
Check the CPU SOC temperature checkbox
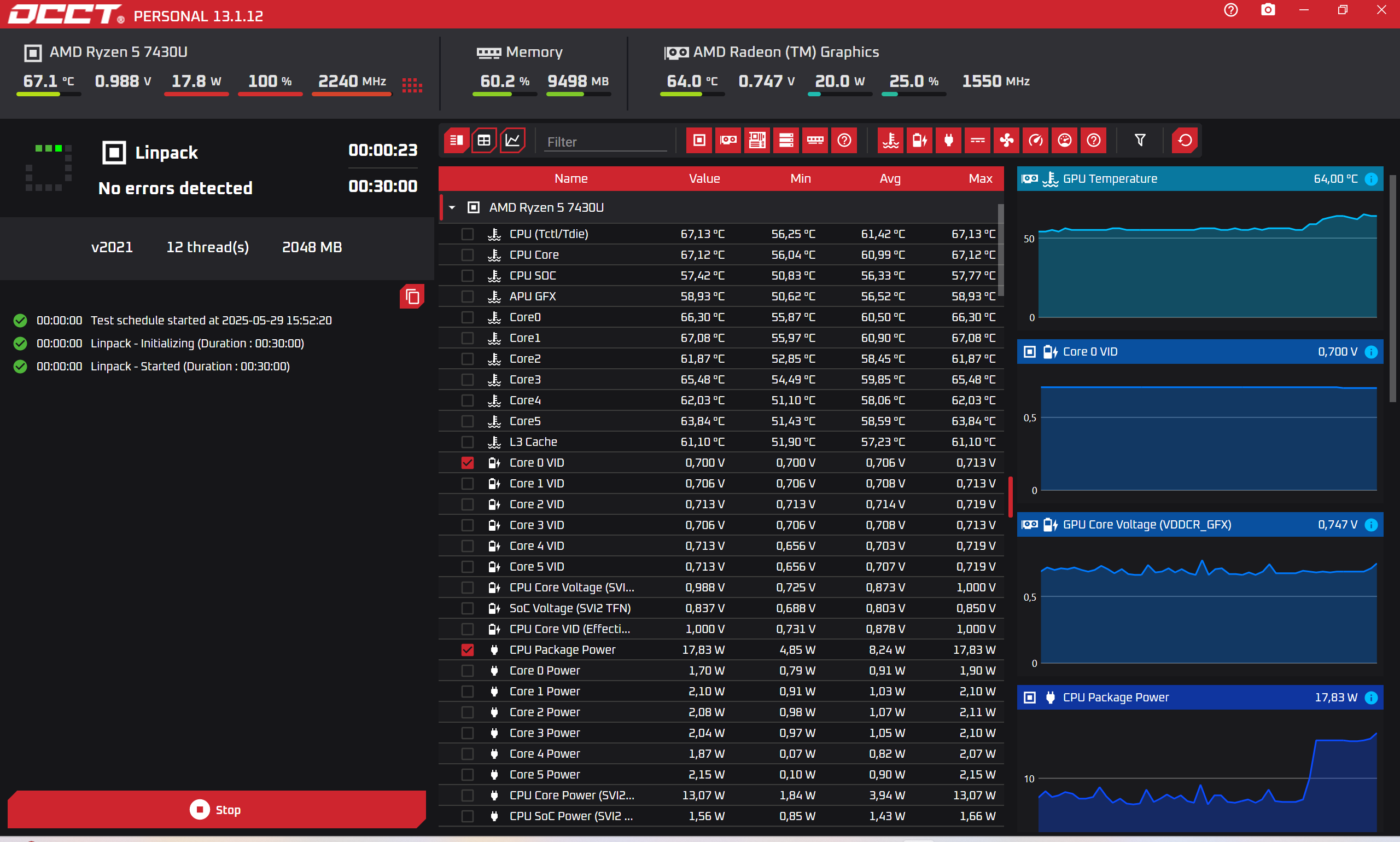[x=467, y=276]
